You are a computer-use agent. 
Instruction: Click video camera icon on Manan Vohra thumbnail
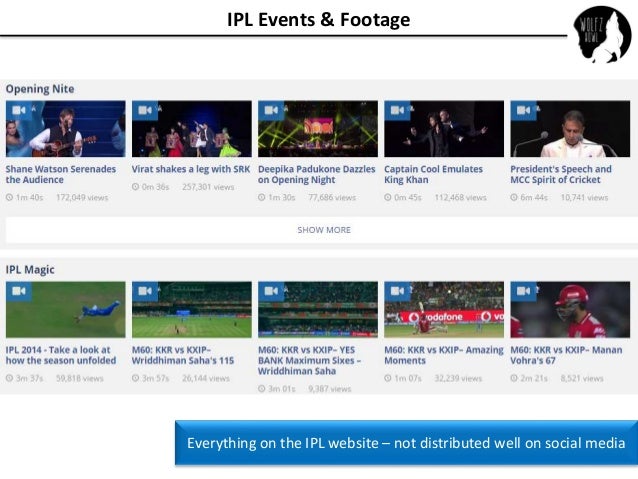tap(523, 291)
